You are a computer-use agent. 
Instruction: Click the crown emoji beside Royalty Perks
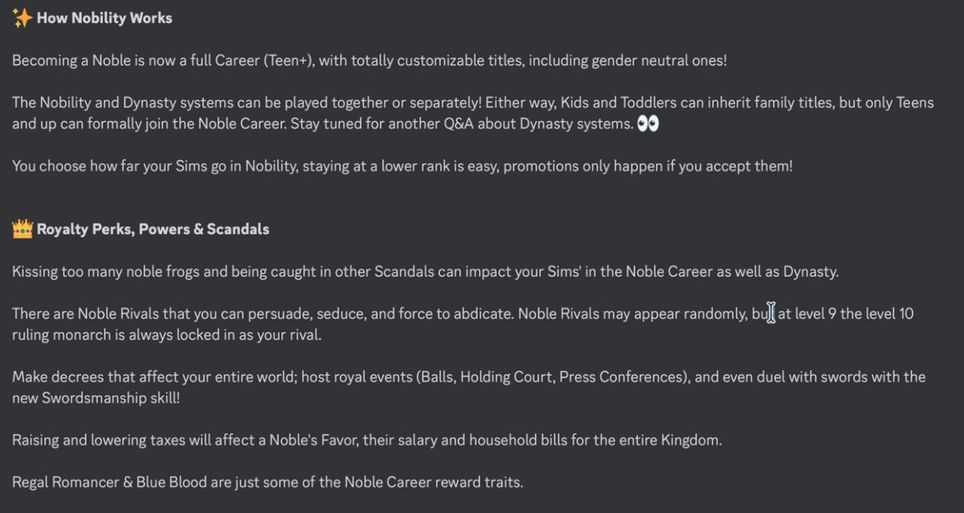coord(22,229)
